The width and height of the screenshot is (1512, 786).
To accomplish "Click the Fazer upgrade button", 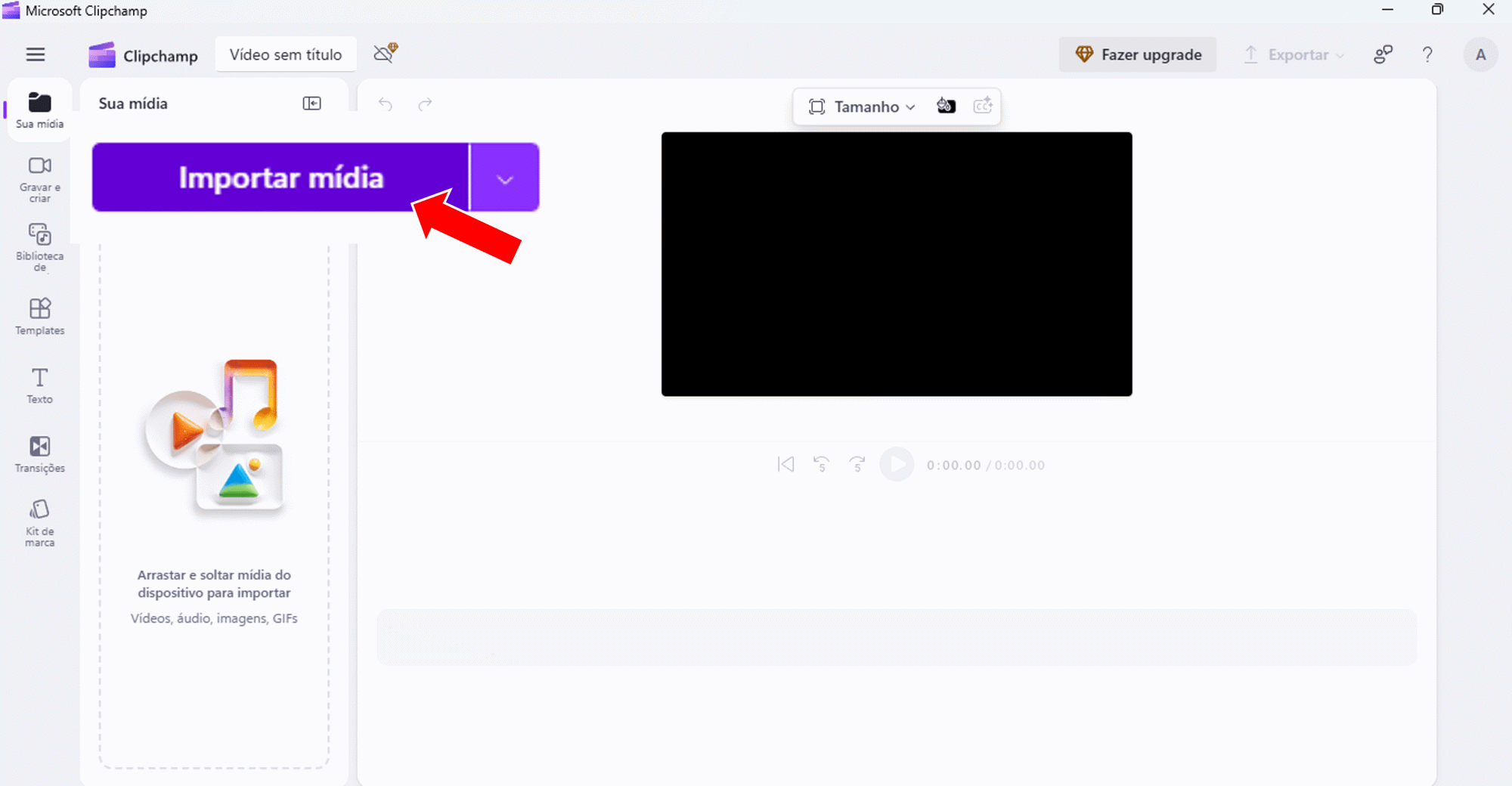I will 1138,55.
